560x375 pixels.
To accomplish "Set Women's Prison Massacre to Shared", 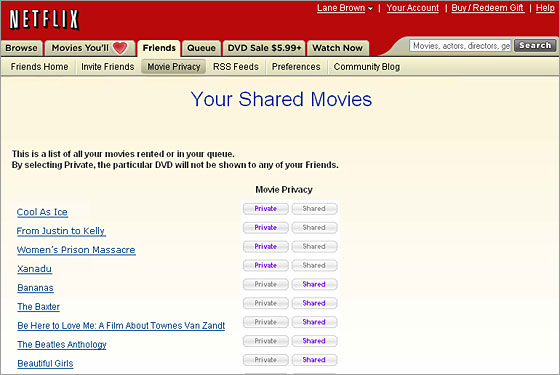I will point(314,247).
